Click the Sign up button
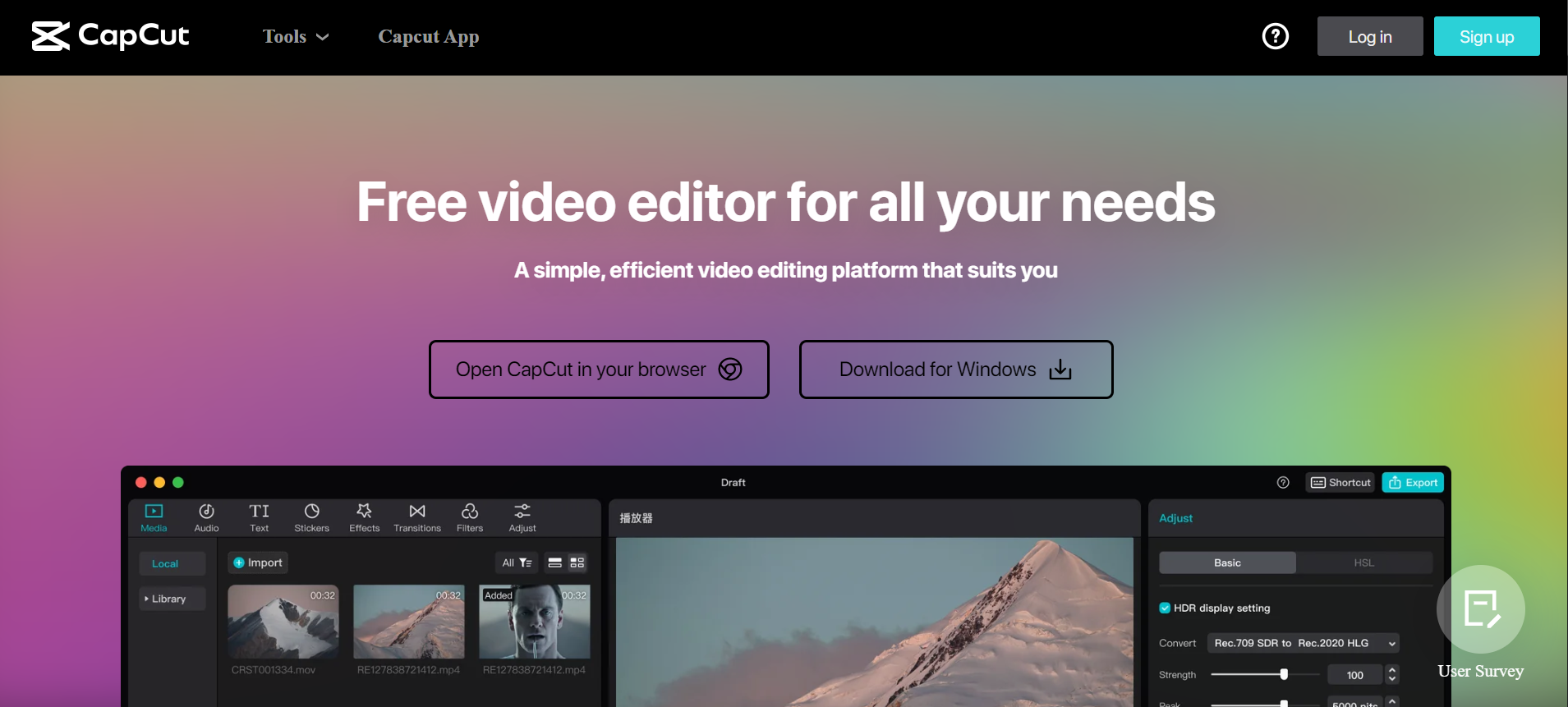The image size is (1568, 707). (1487, 36)
